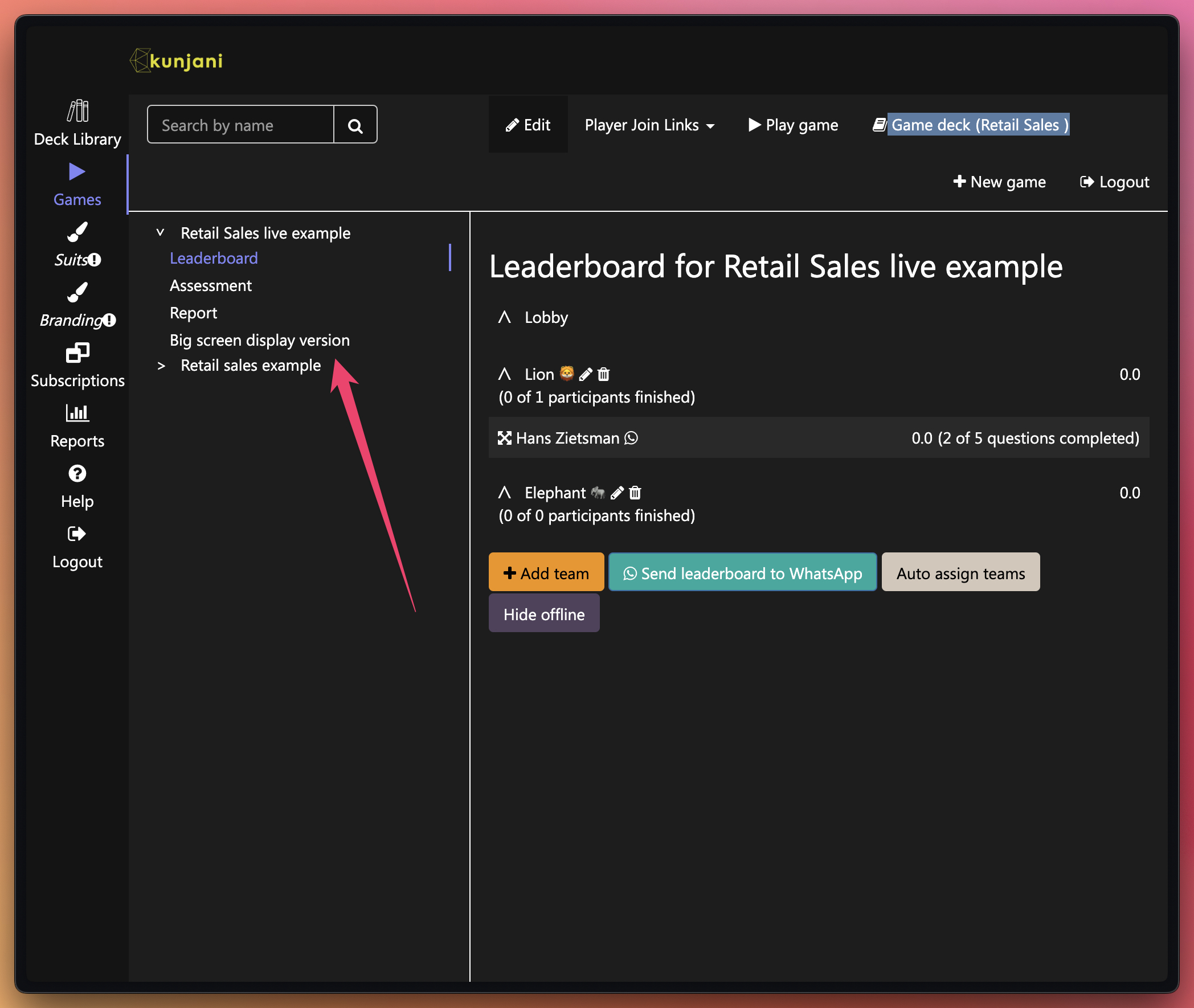Select Assessment in the game tree

[210, 286]
